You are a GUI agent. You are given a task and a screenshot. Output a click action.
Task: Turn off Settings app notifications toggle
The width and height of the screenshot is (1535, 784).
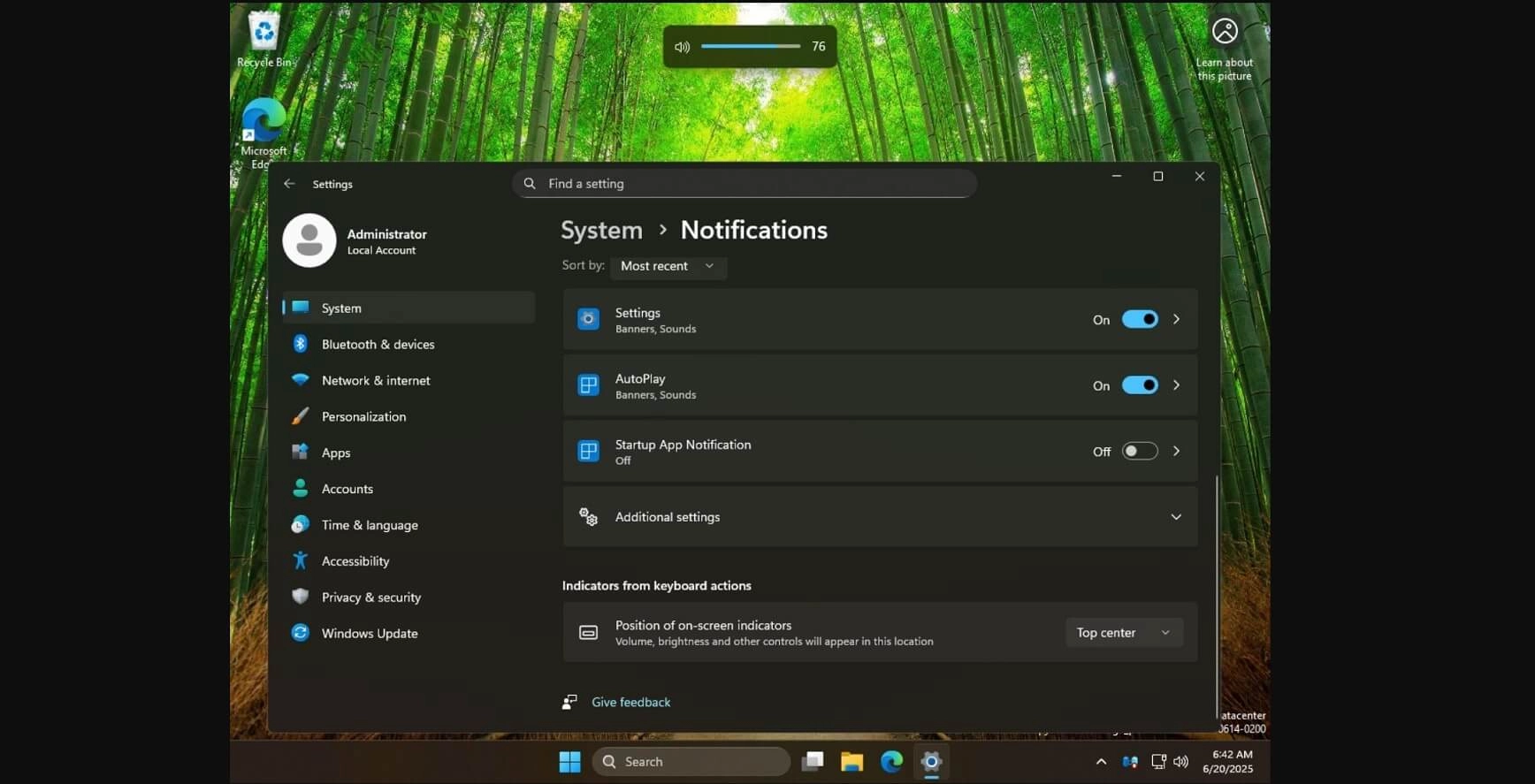(1140, 319)
